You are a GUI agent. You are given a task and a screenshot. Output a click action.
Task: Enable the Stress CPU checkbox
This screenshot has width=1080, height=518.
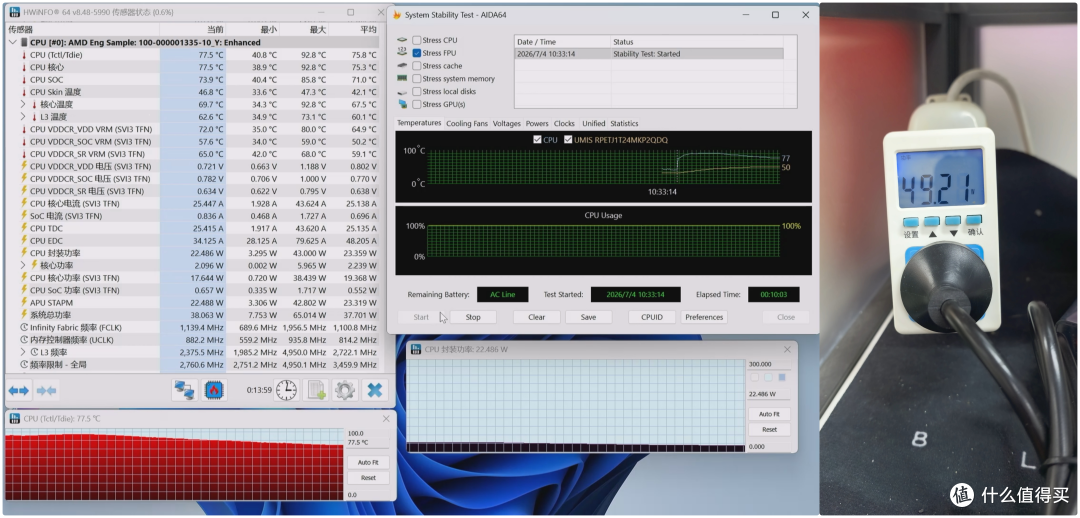417,41
